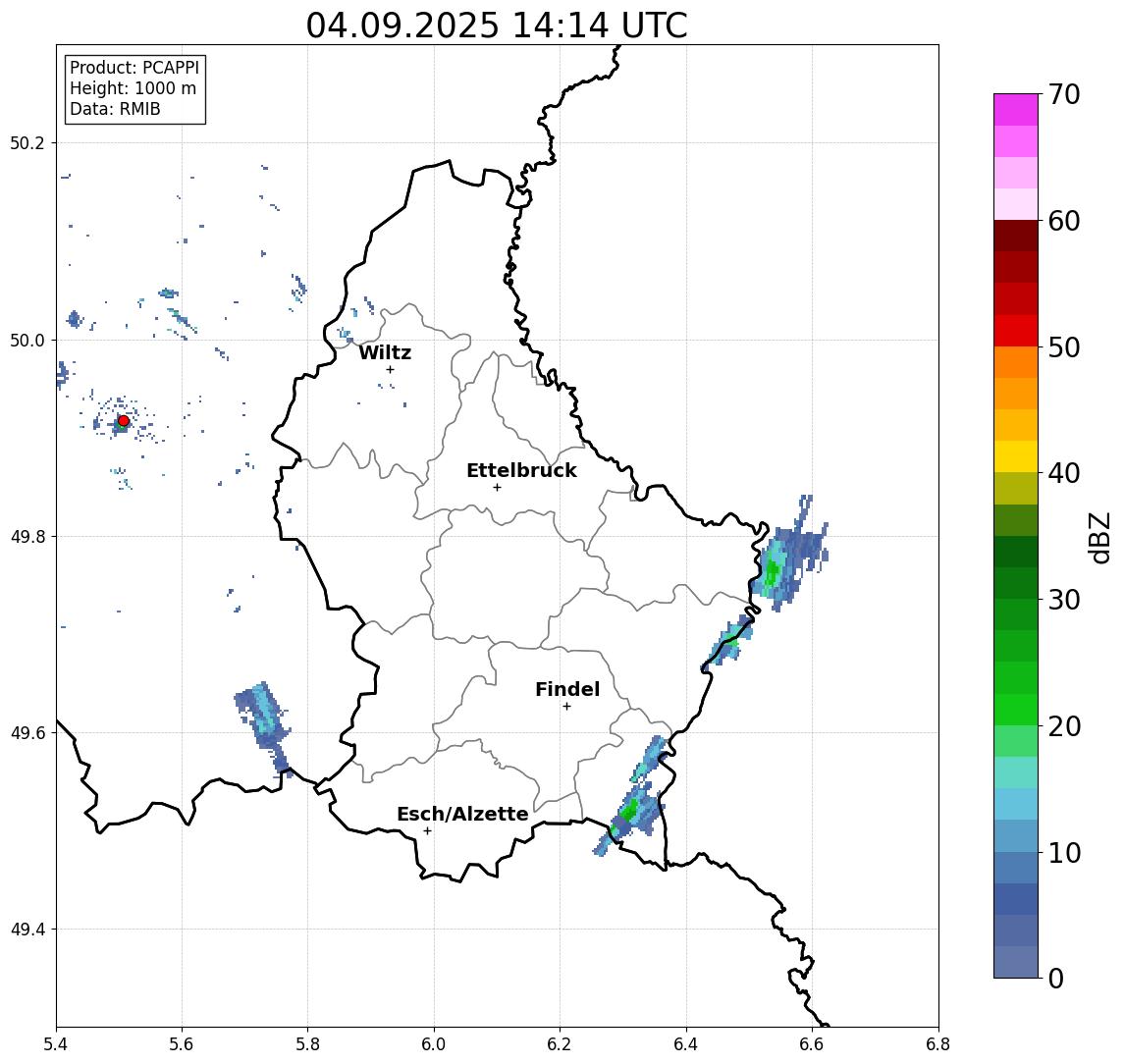
Task: Click the latitude tick label 50.2
Action: (27, 142)
